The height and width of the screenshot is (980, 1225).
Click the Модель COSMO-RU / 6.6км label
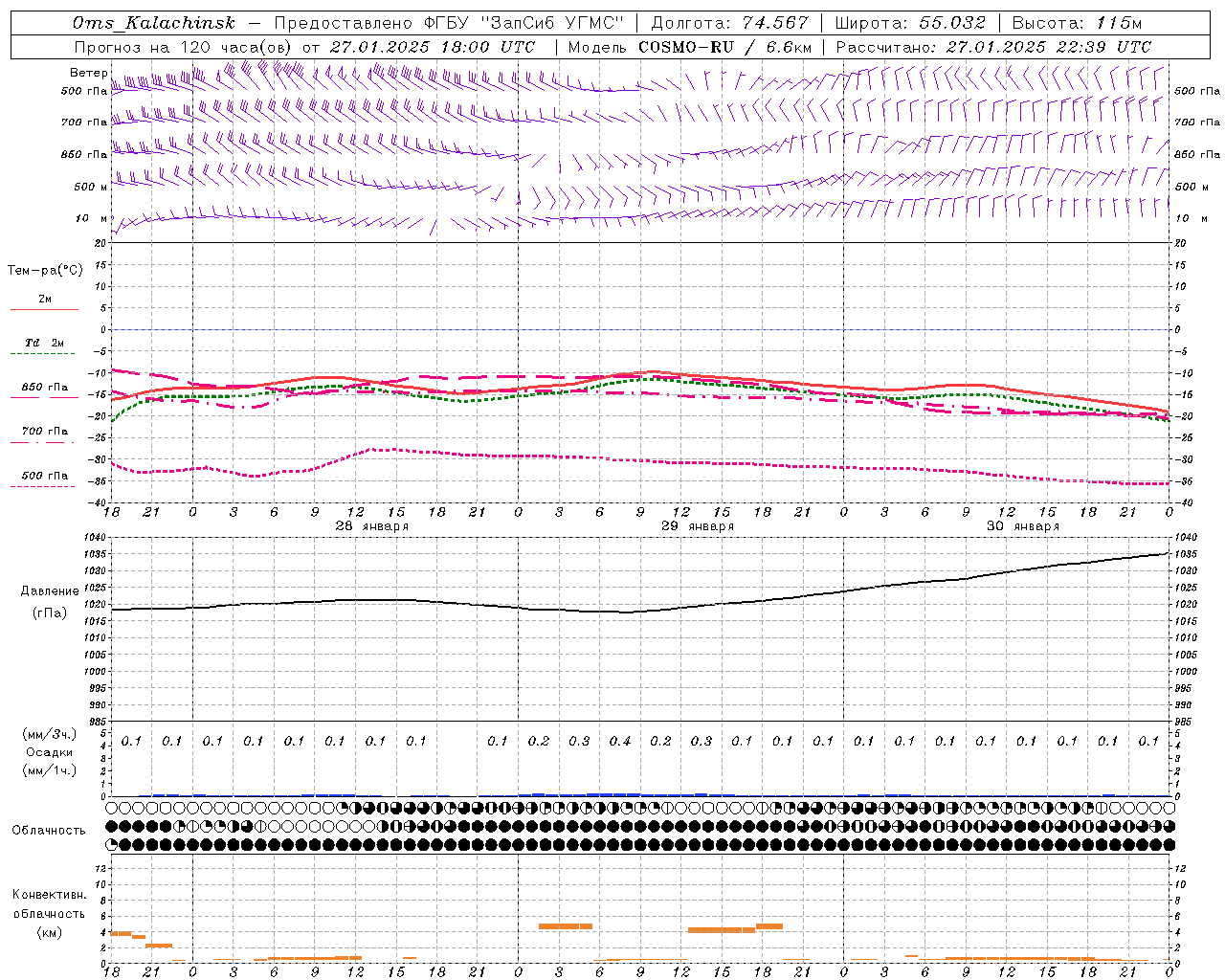[690, 47]
